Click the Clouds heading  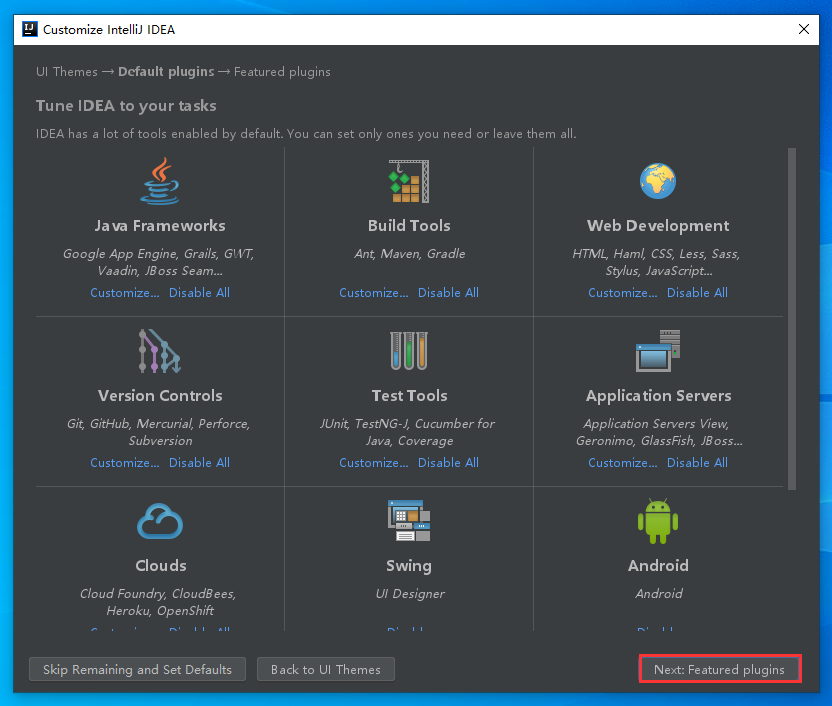coord(161,565)
